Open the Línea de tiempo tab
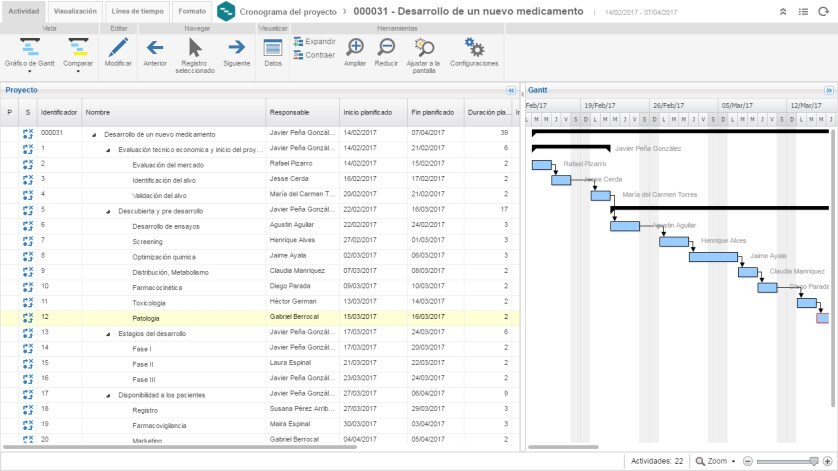This screenshot has width=838, height=471. click(x=136, y=10)
